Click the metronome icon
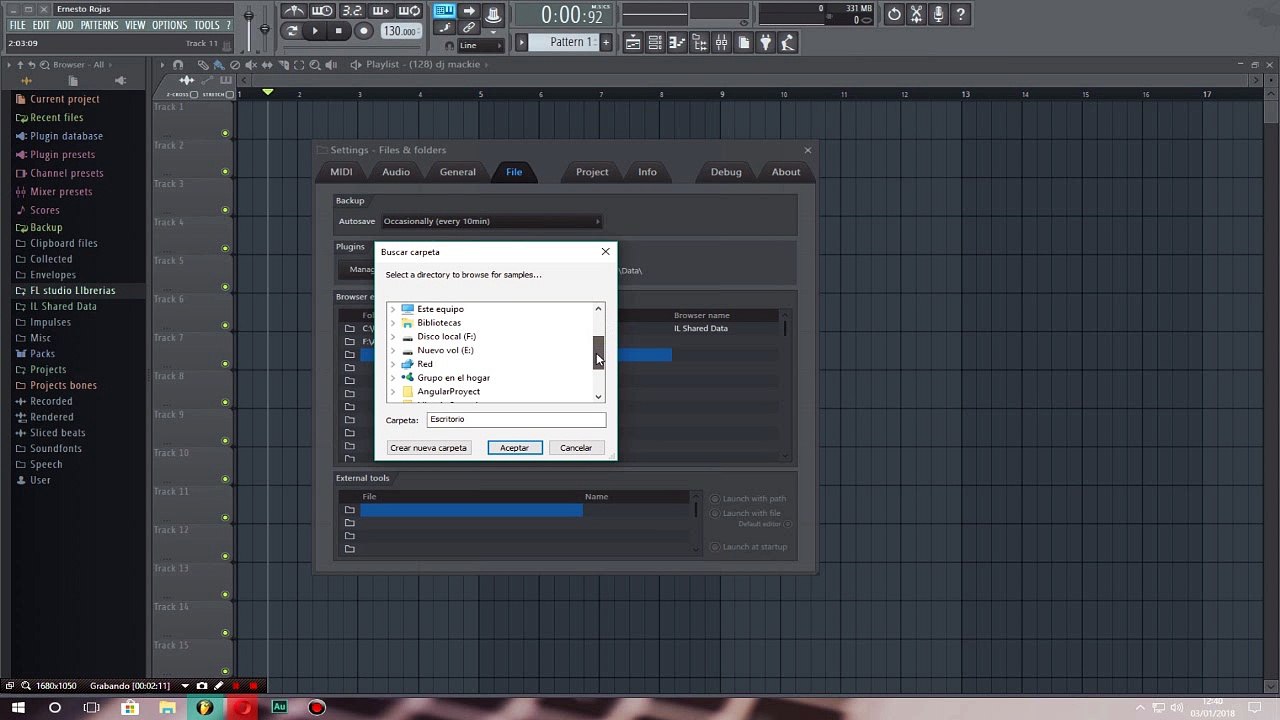This screenshot has width=1280, height=720. pos(294,12)
